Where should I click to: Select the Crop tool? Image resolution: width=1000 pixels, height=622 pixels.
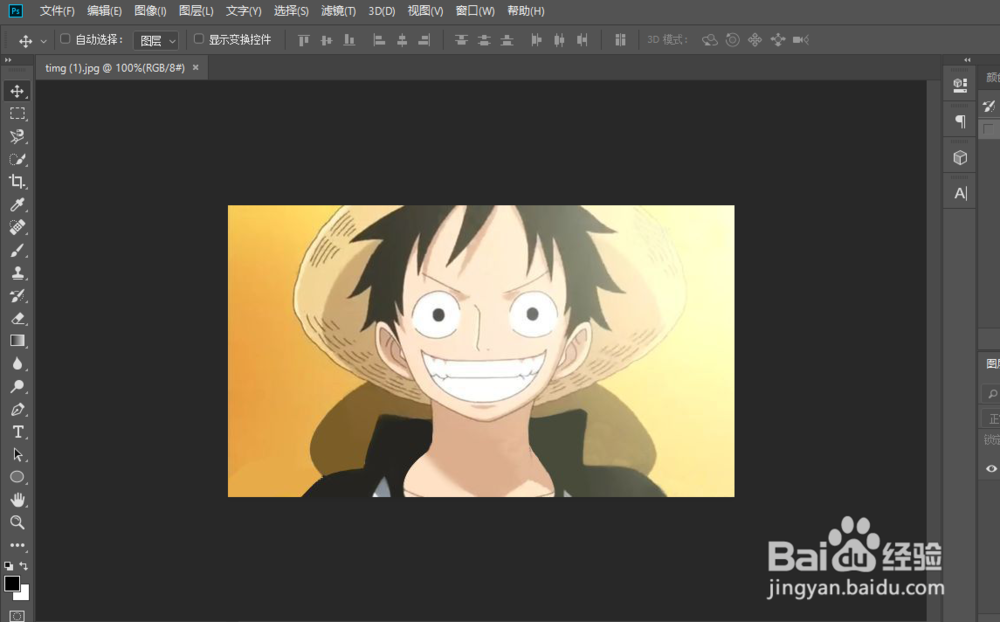[x=17, y=182]
